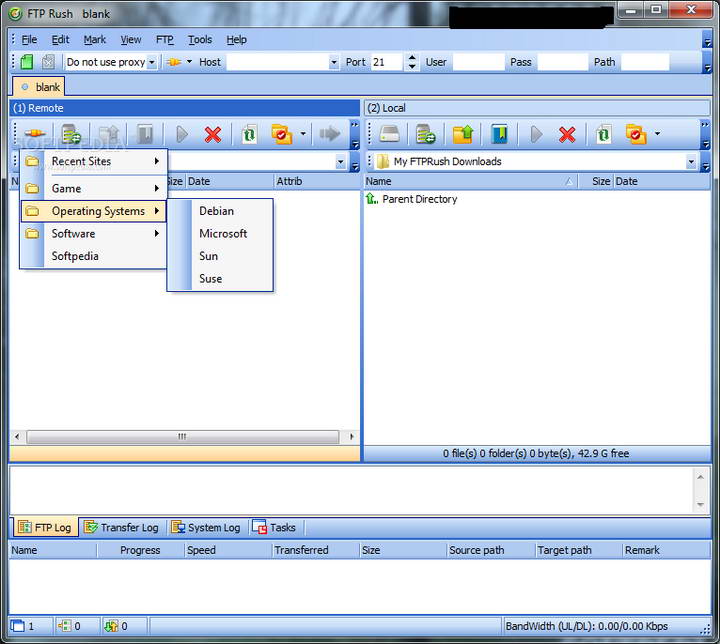Screen dimensions: 720x644
Task: Click the Progress column header in queue
Action: click(140, 550)
